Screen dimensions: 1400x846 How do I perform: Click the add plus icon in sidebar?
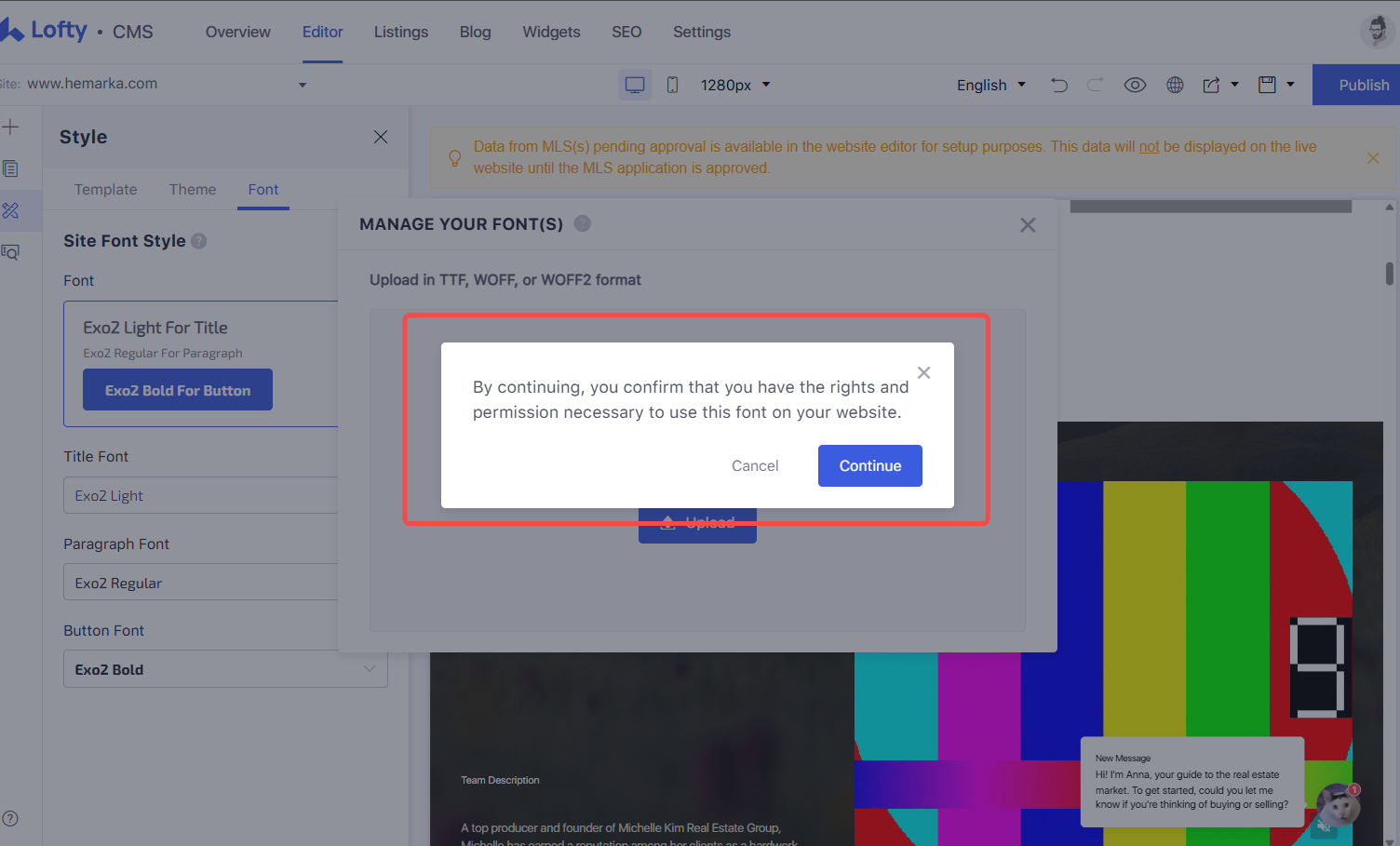10,127
